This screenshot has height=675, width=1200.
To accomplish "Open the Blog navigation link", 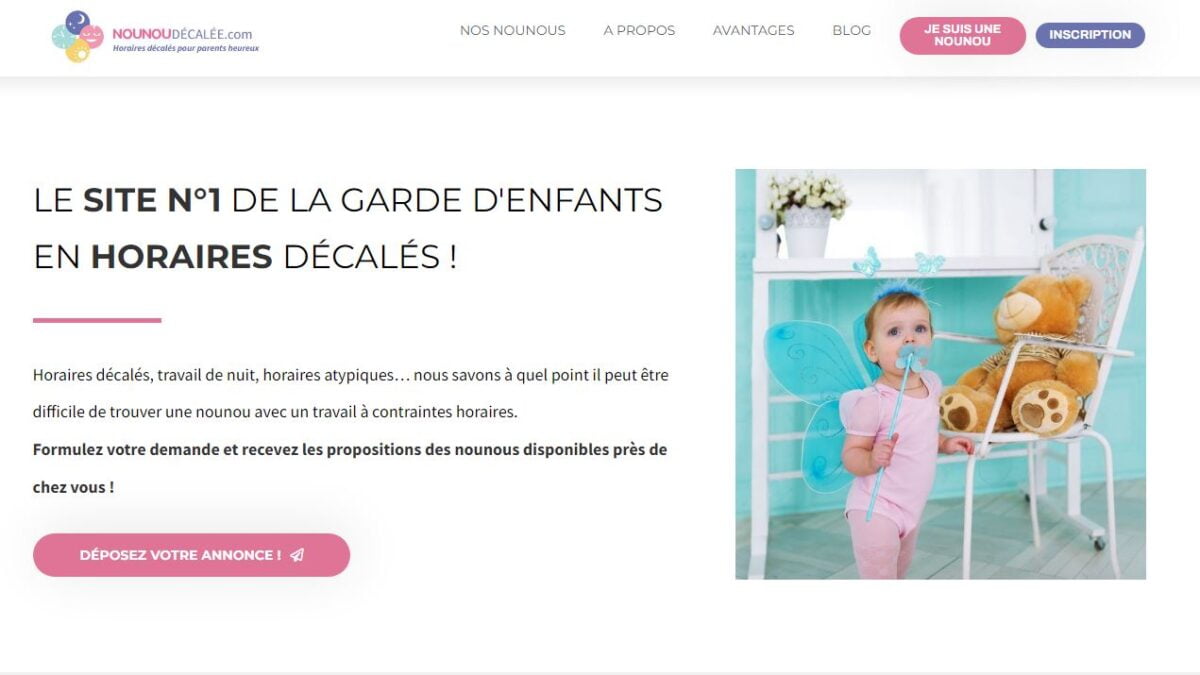I will [x=851, y=31].
